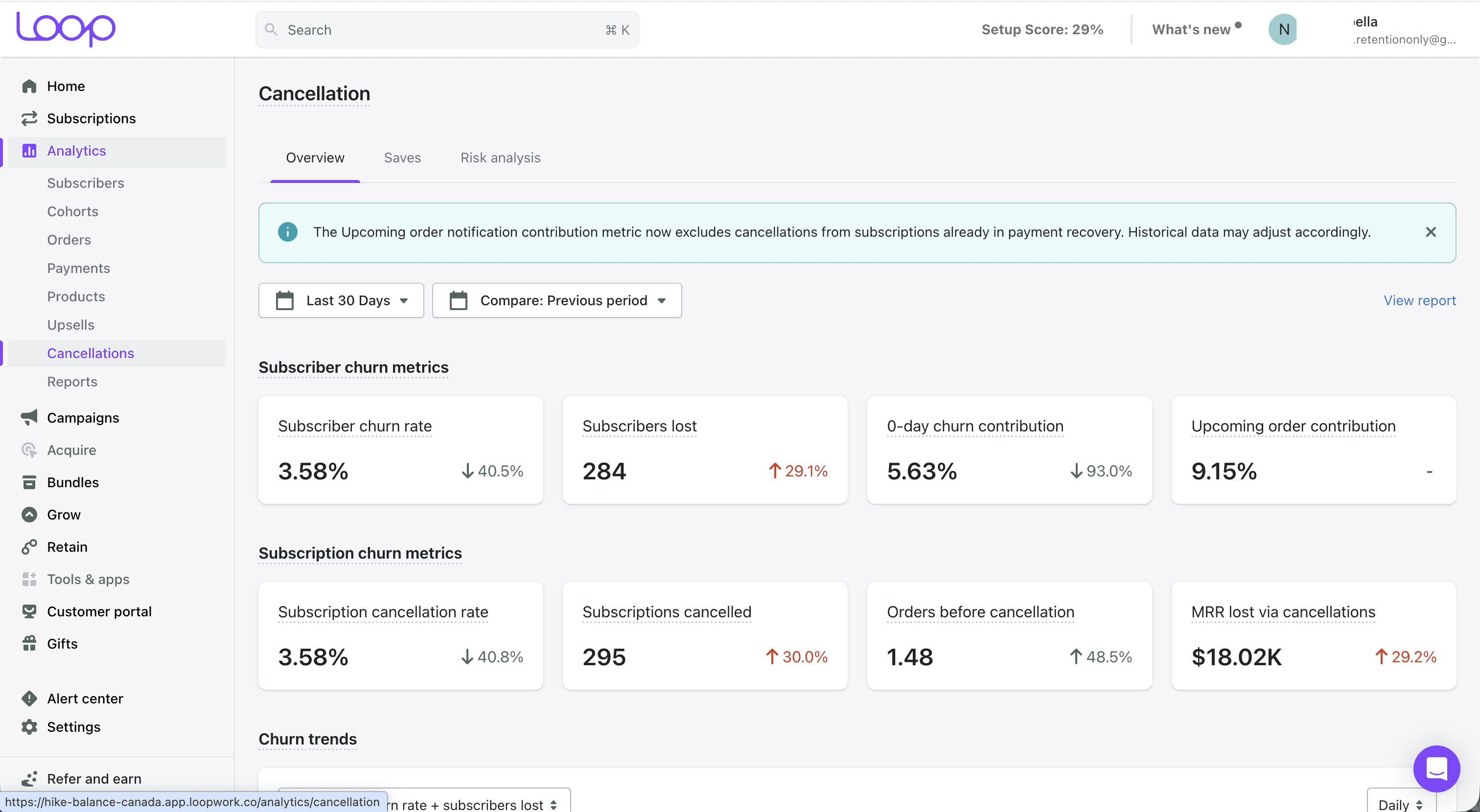Dismiss the info banner notification
Screen dimensions: 1480x812
click(x=1431, y=232)
